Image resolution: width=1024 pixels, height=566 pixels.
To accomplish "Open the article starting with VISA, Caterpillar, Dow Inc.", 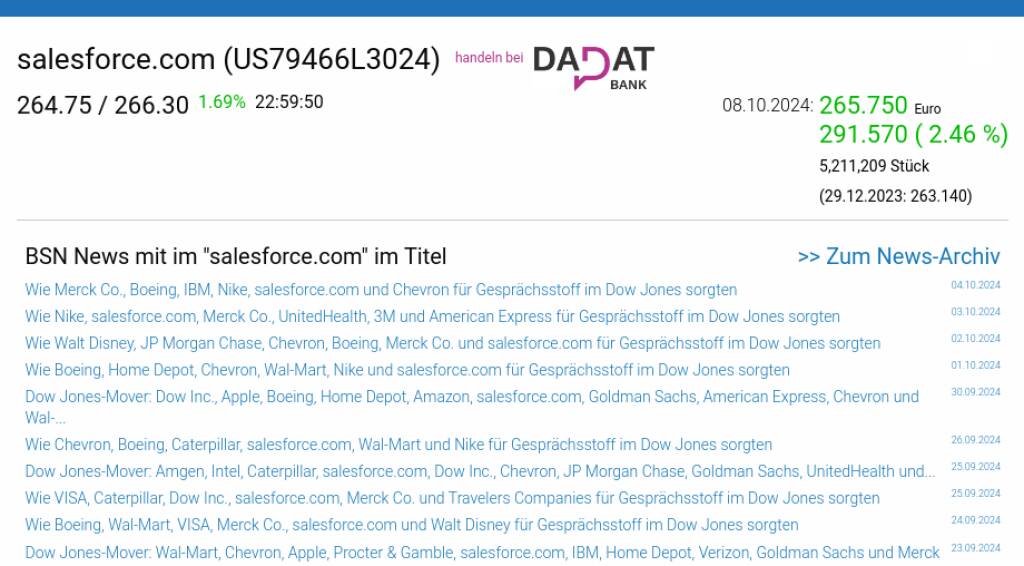I will point(452,497).
